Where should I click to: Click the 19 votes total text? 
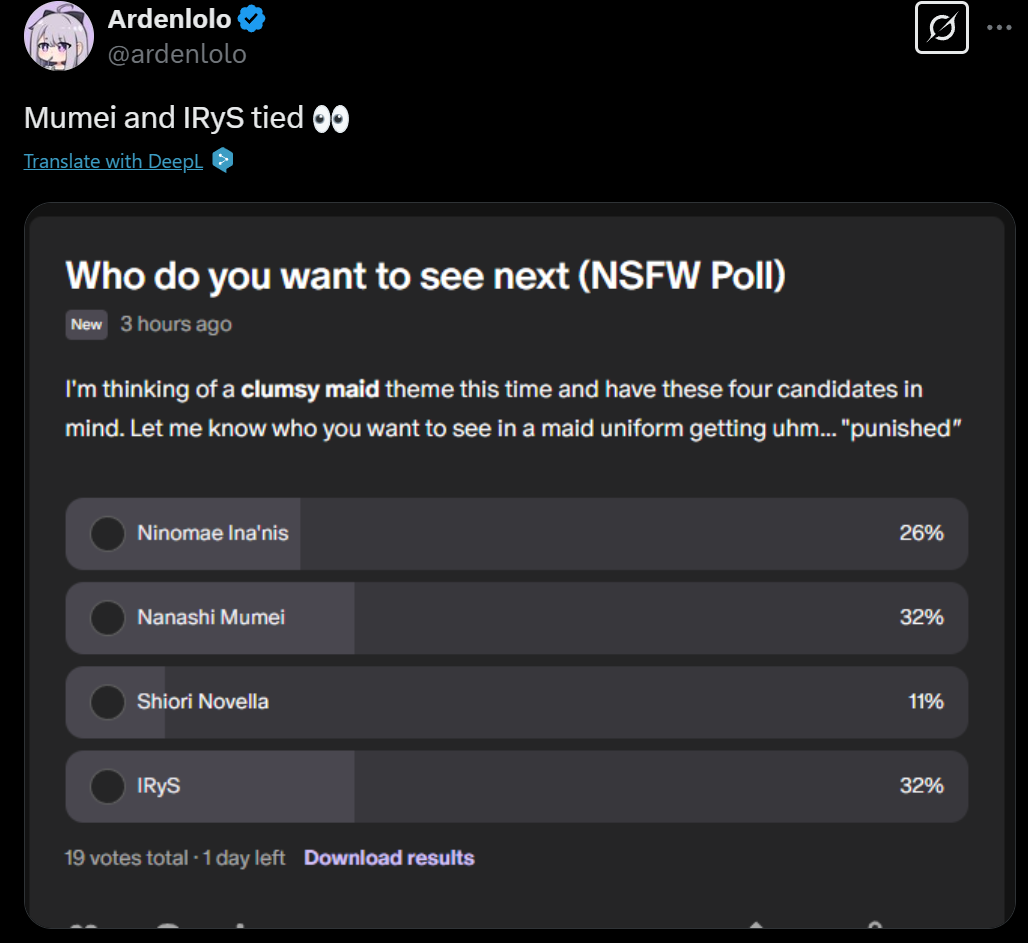coord(125,858)
